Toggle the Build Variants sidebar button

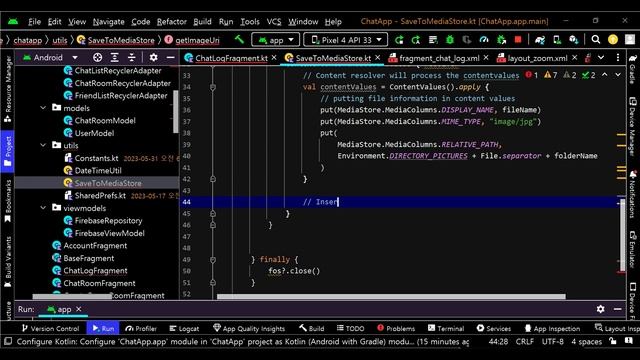pos(8,262)
